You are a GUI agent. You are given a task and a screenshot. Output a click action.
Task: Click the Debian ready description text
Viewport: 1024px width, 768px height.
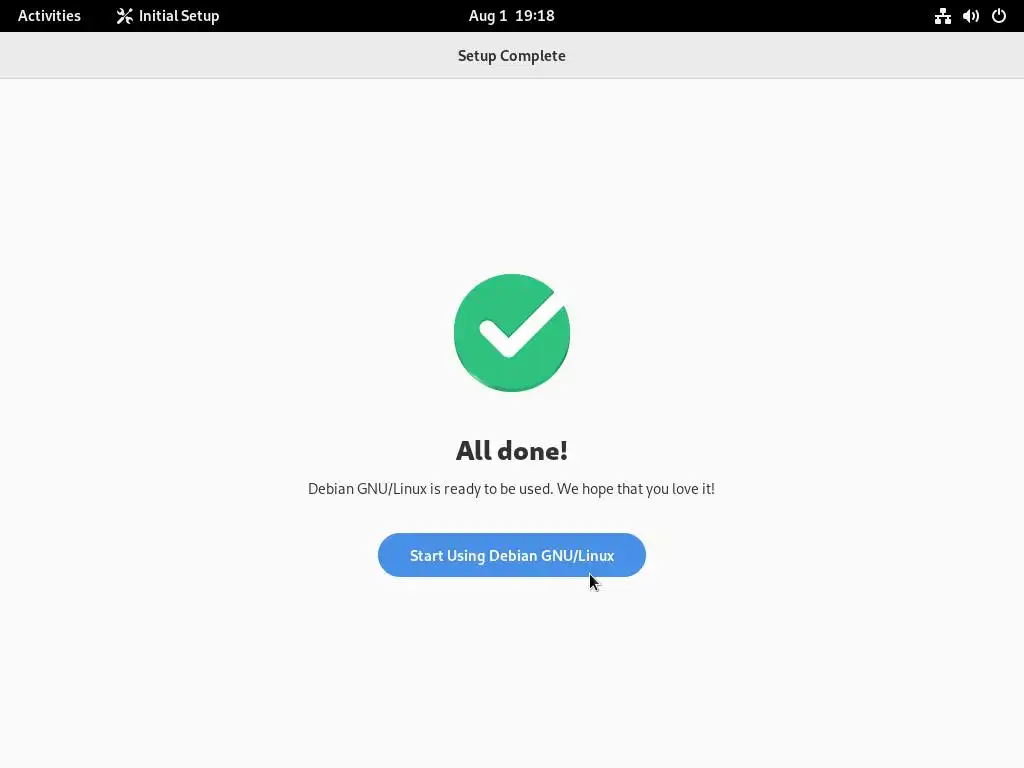(511, 488)
